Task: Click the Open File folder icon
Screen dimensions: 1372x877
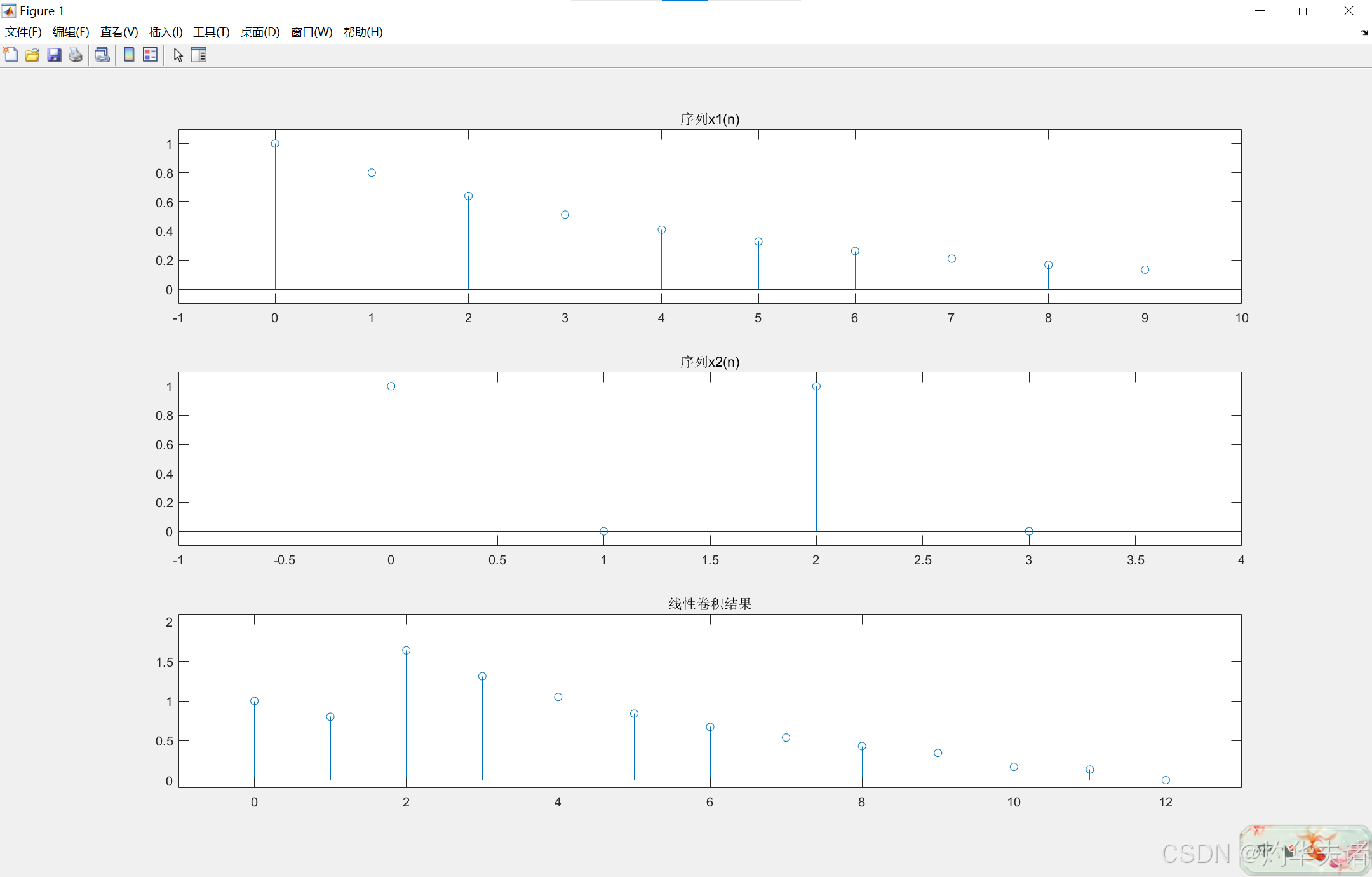Action: [x=32, y=55]
